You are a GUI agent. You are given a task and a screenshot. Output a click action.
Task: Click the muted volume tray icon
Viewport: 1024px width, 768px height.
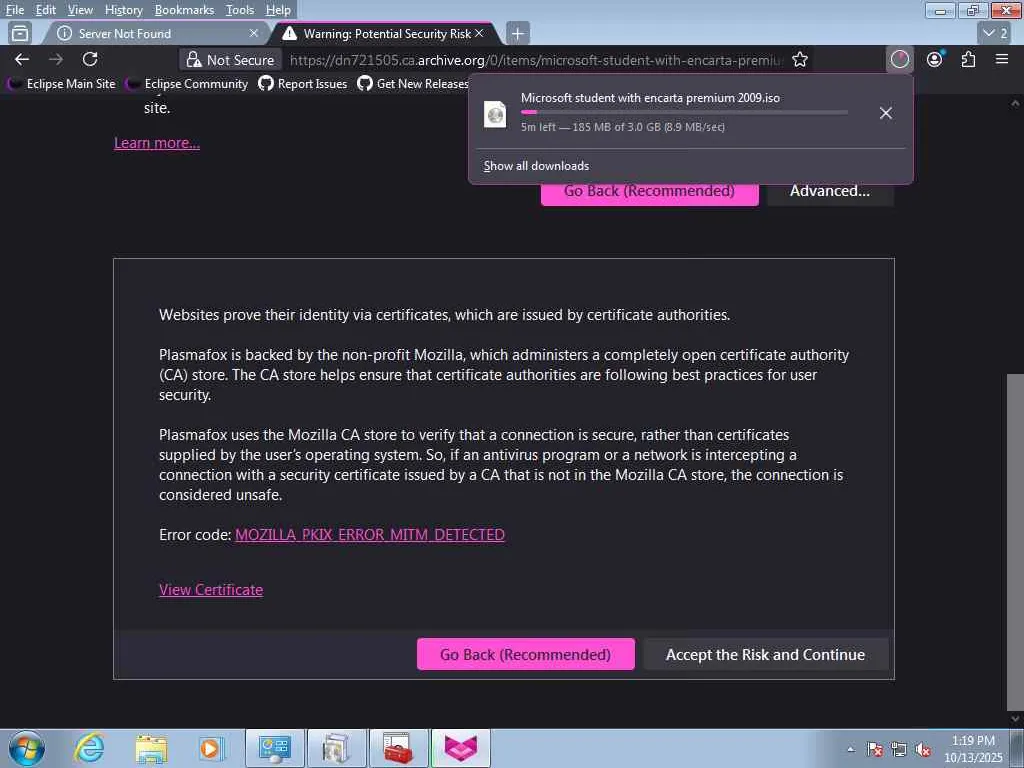923,750
